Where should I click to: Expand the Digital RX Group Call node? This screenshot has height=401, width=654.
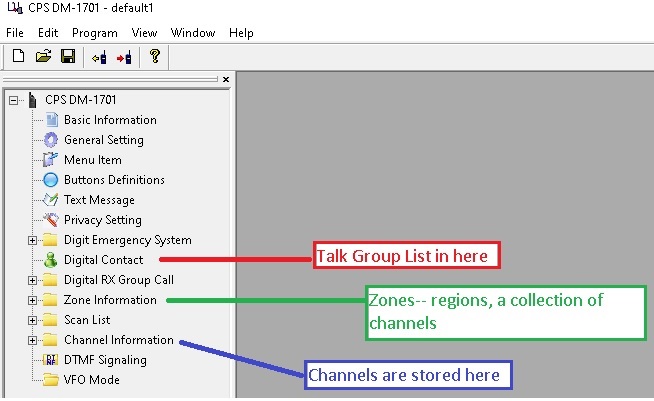tap(32, 280)
